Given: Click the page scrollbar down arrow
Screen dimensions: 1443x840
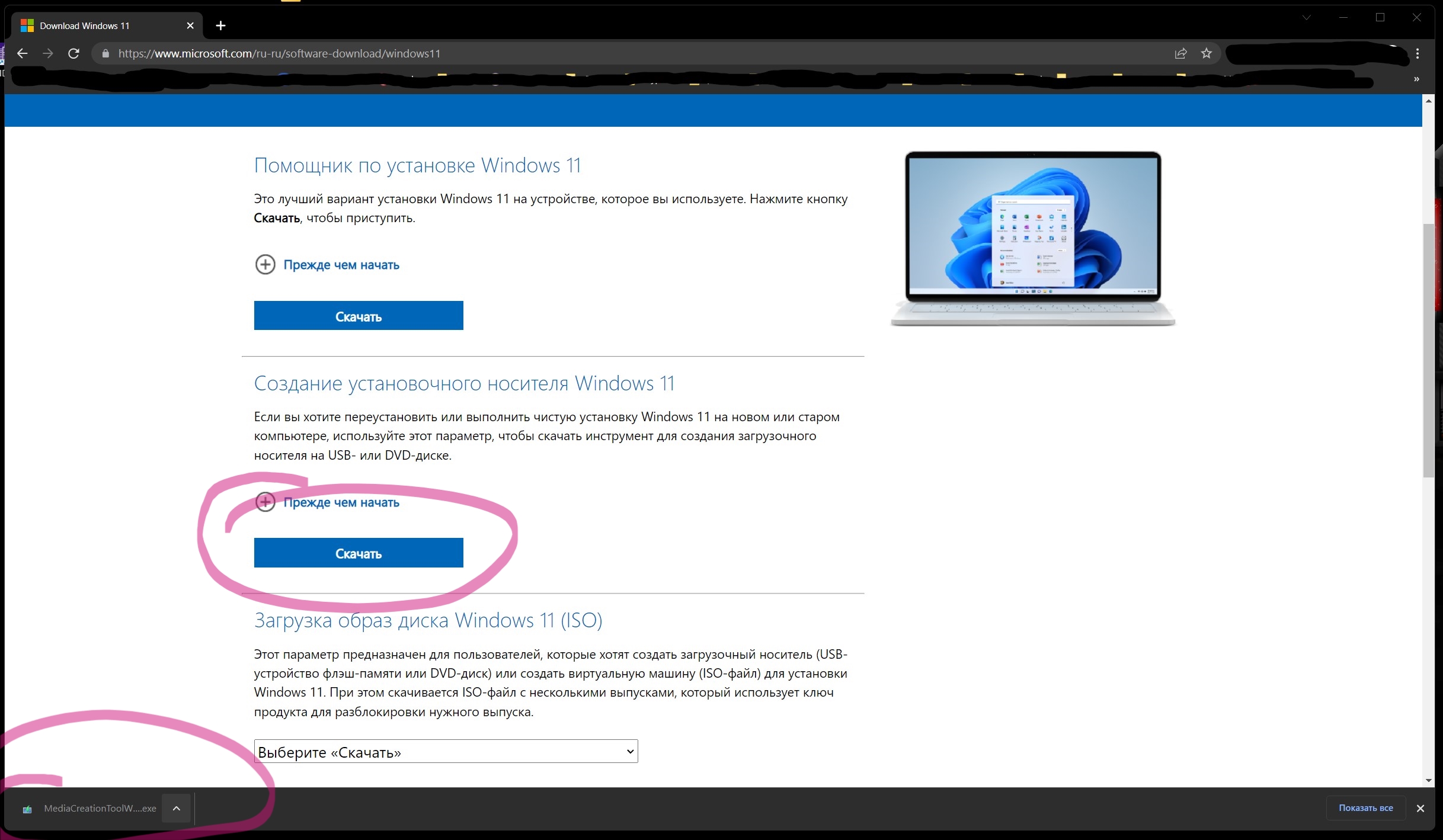Looking at the screenshot, I should 1429,781.
